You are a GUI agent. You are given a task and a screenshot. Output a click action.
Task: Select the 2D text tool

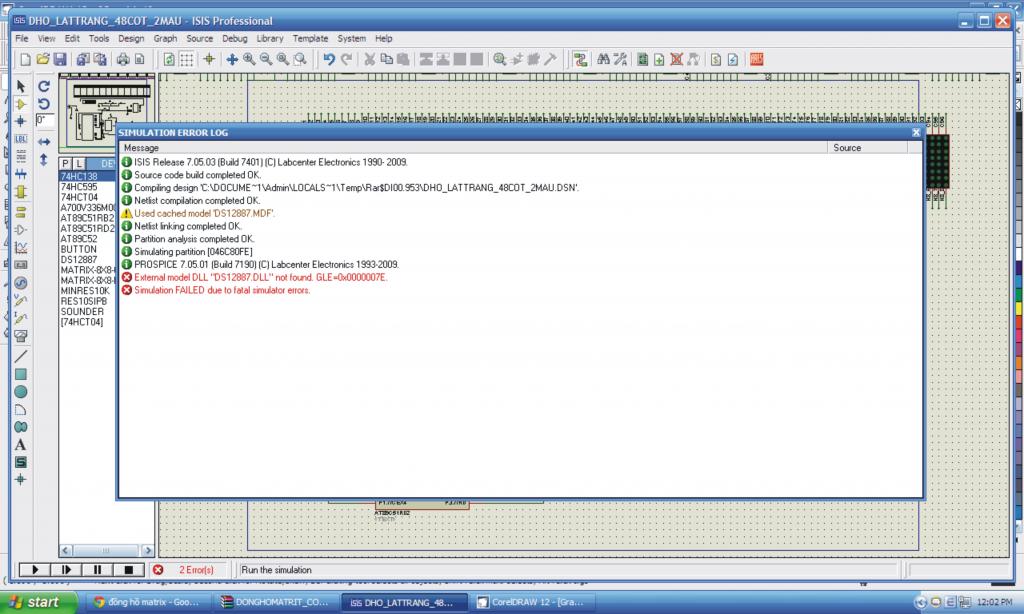tap(20, 445)
